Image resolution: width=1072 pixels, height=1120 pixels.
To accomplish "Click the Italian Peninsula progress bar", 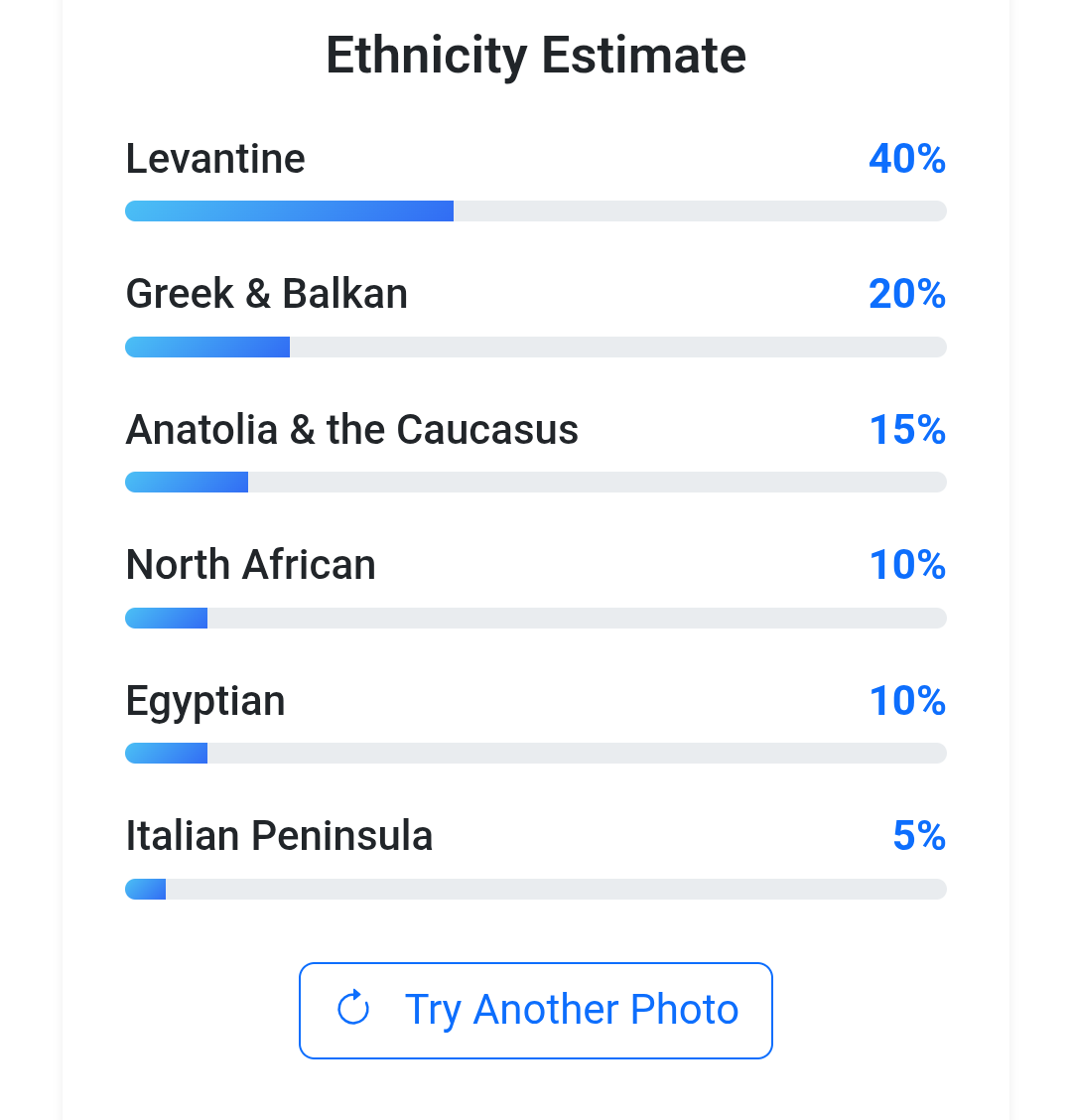I will pos(536,889).
